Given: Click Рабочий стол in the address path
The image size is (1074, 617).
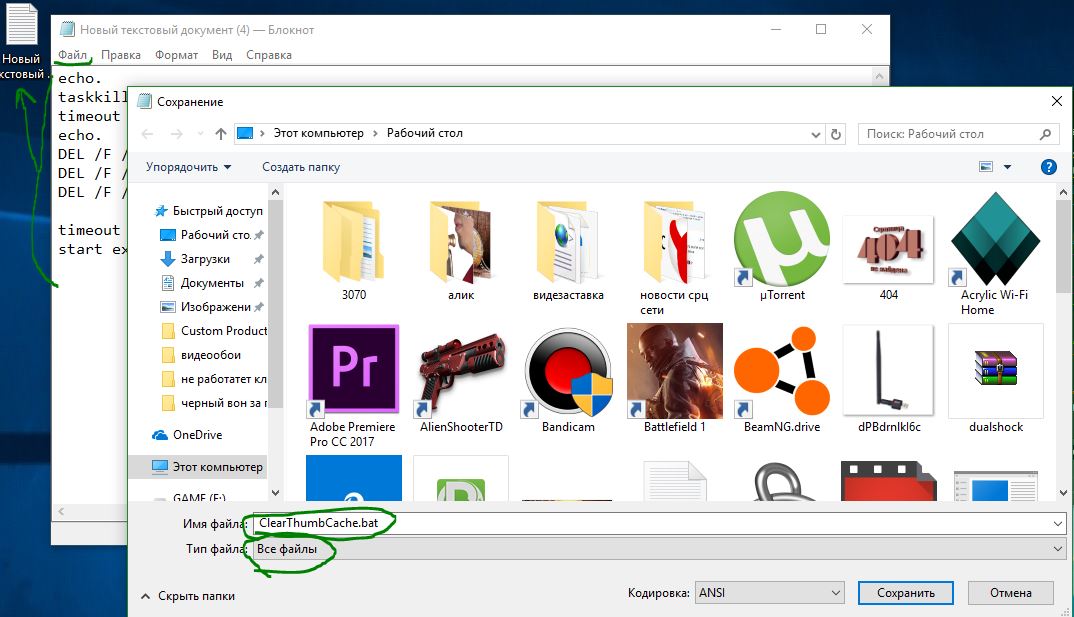Looking at the screenshot, I should (425, 133).
